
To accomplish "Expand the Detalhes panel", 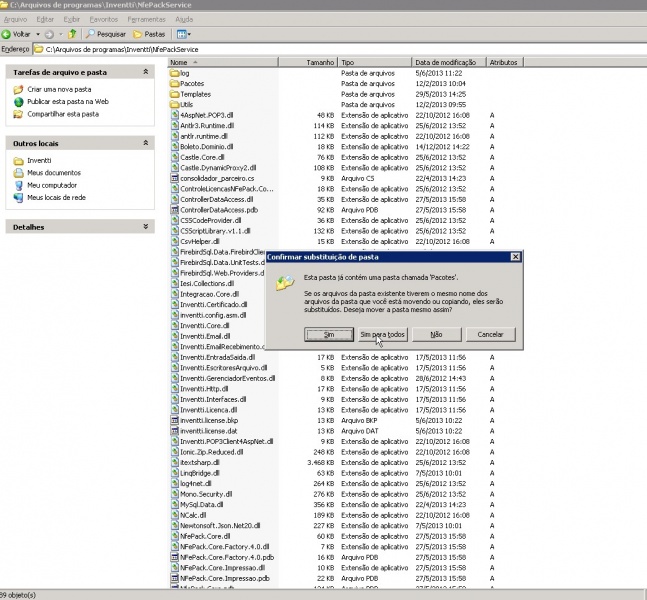I will [145, 227].
